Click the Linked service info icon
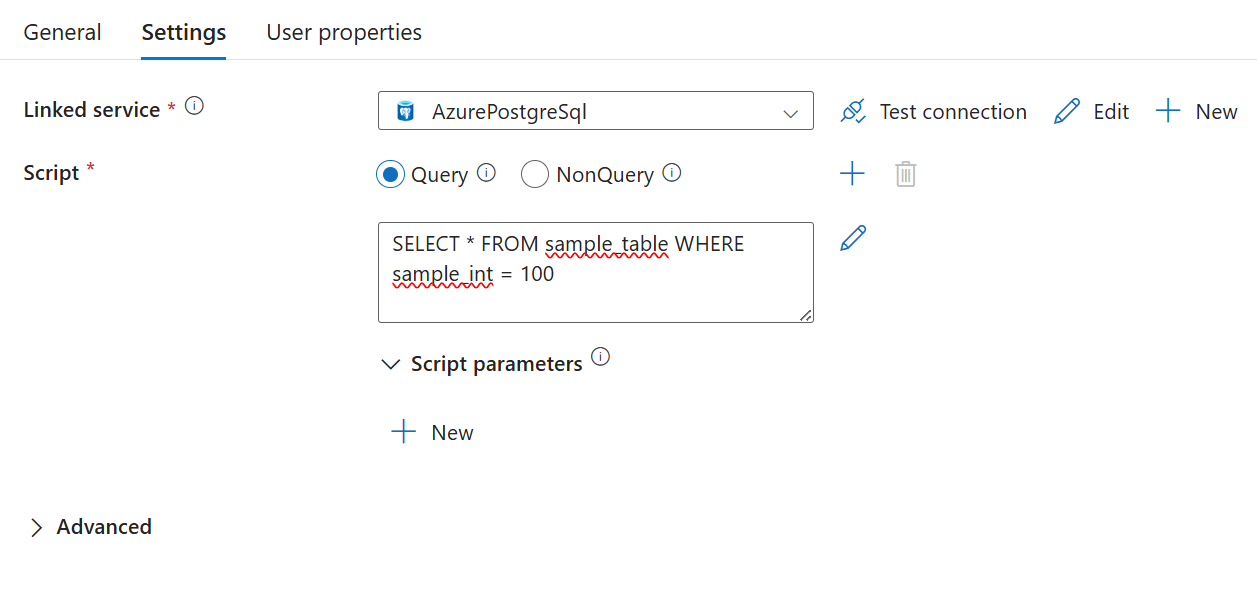Viewport: 1257px width, 598px height. tap(195, 106)
